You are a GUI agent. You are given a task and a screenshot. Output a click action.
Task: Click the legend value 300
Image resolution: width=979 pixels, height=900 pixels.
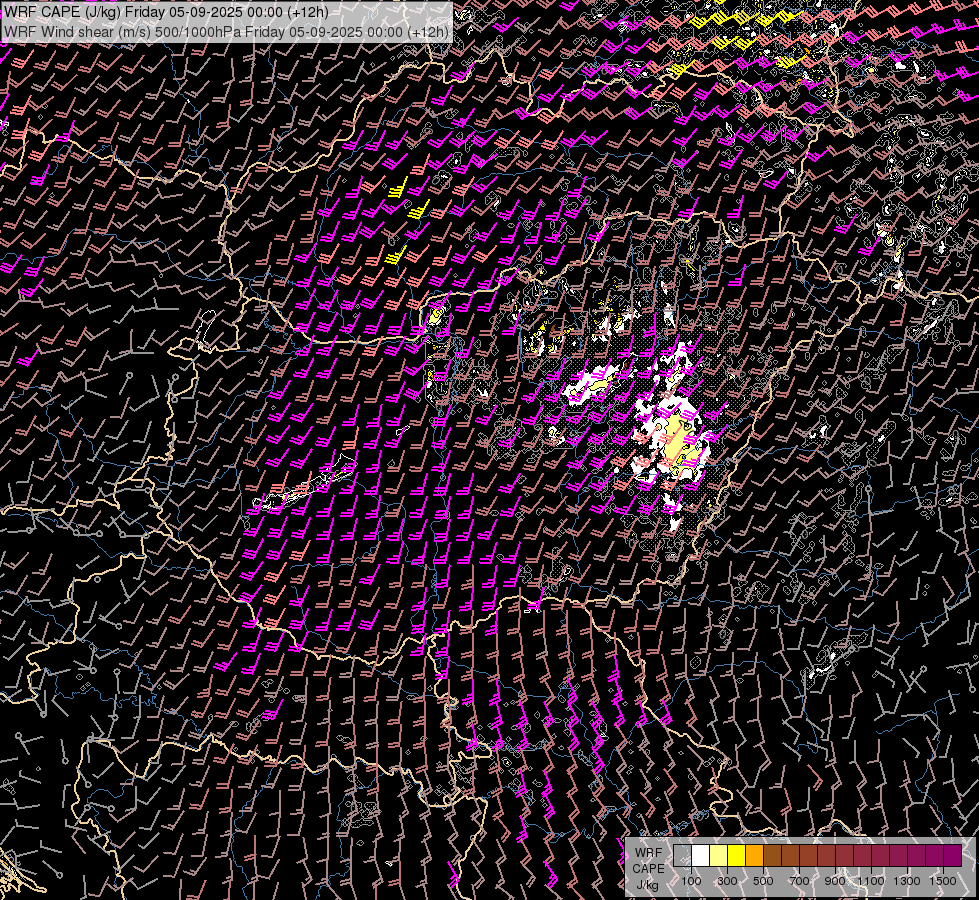point(727,881)
